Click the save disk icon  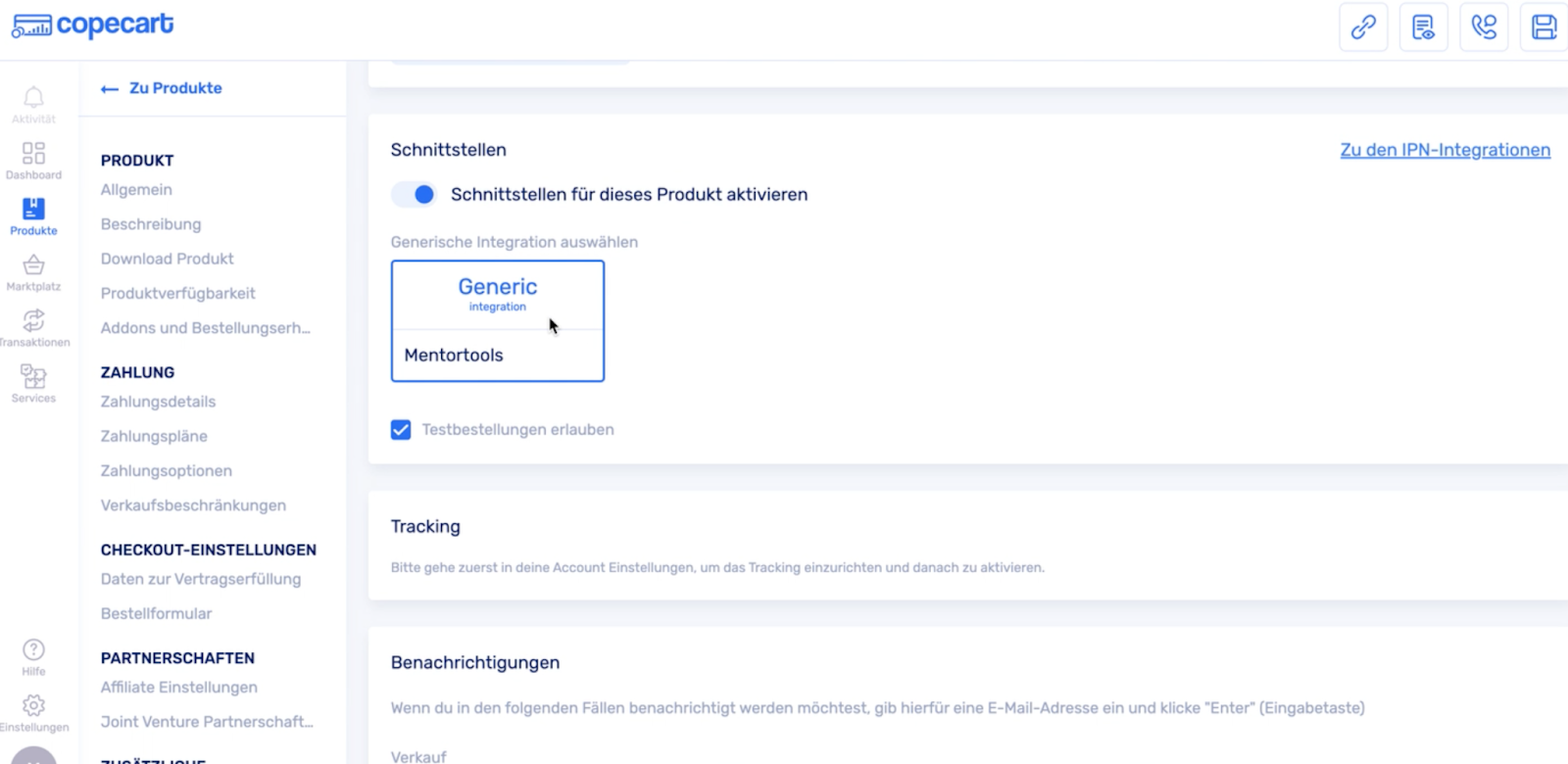click(1543, 27)
